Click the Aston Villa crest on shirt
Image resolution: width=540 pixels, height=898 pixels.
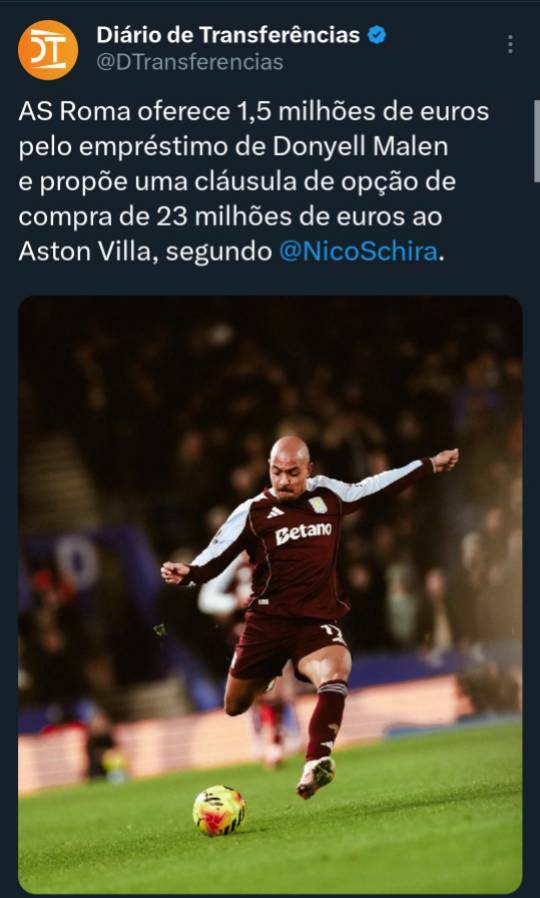316,505
